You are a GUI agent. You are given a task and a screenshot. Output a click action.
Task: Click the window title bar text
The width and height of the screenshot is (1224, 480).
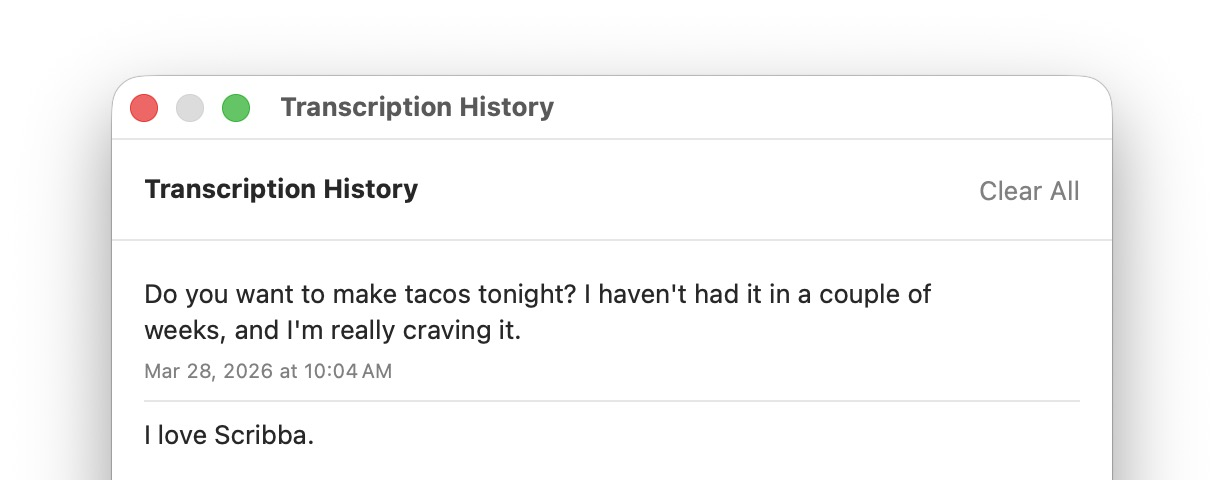pos(417,107)
